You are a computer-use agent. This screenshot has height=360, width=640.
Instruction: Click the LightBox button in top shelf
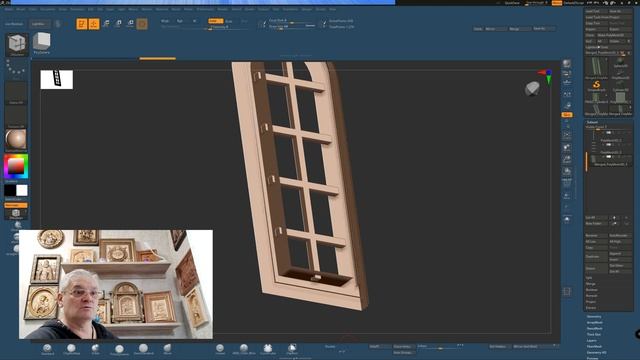[40, 24]
